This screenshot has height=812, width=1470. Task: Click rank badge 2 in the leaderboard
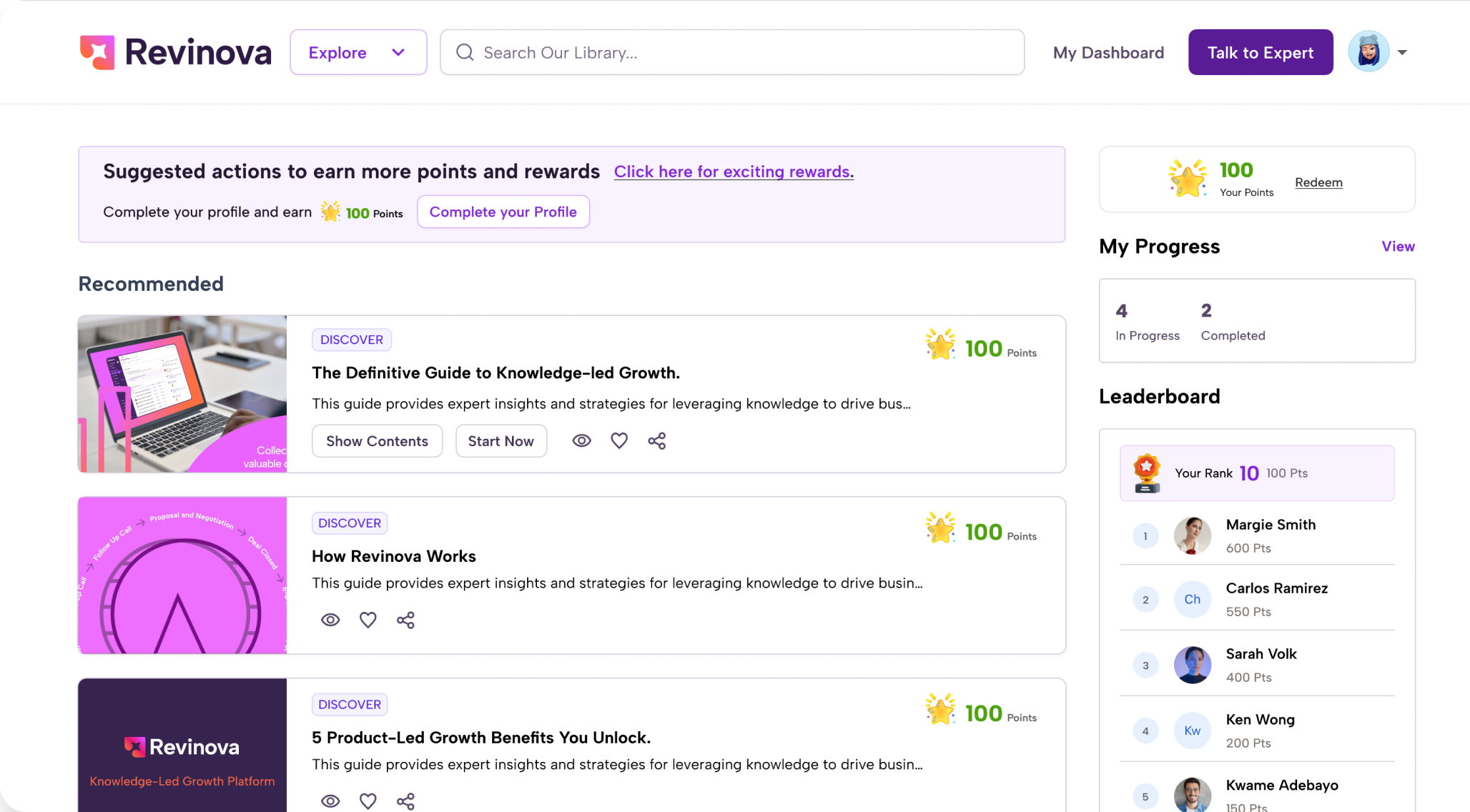pyautogui.click(x=1145, y=600)
